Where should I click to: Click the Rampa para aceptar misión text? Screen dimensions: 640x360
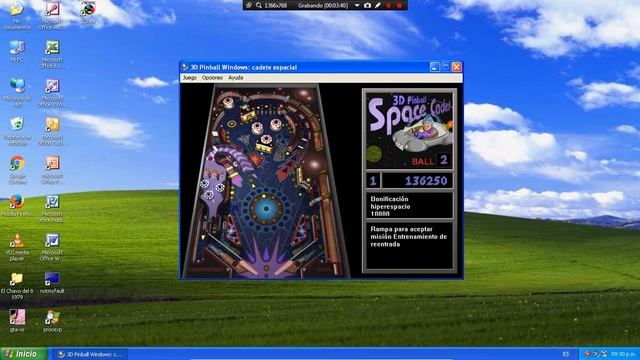coord(409,237)
